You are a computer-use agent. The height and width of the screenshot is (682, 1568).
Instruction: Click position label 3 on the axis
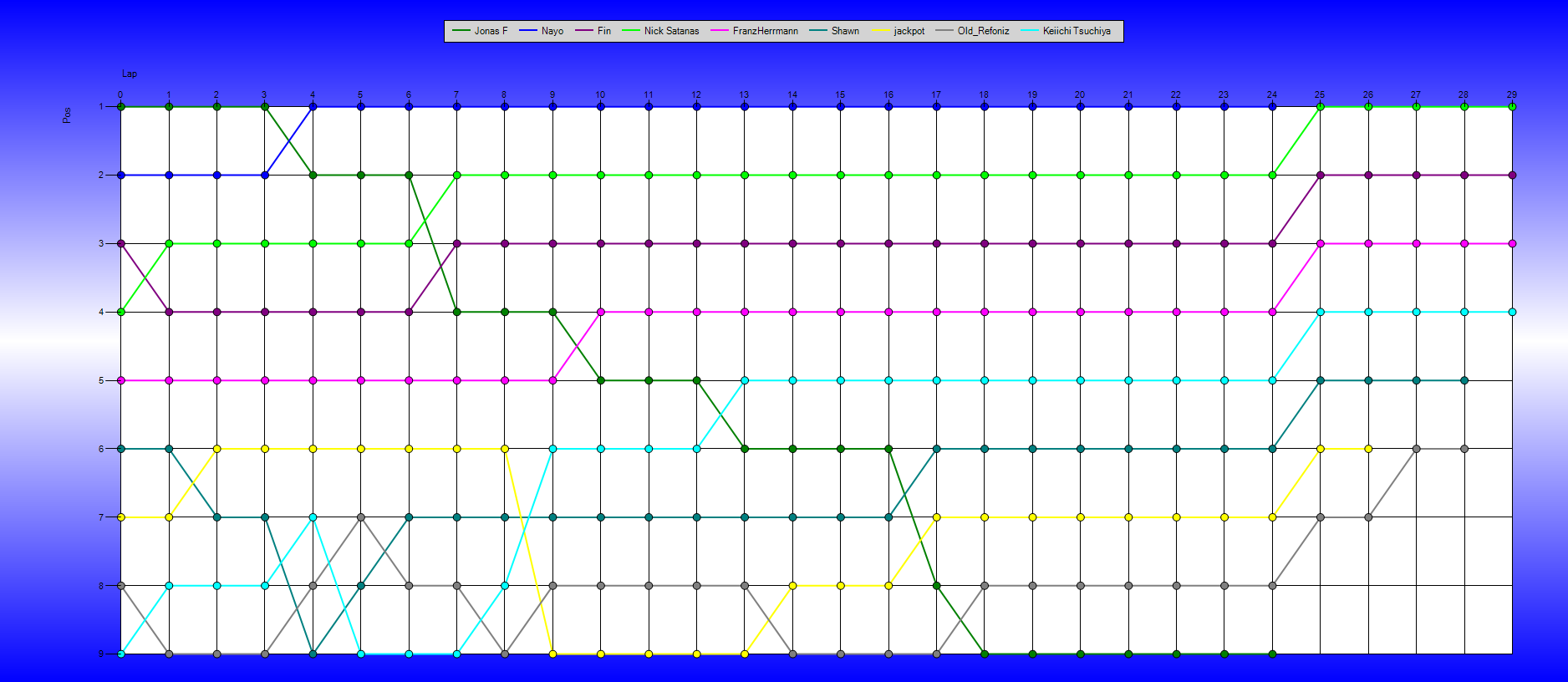click(101, 243)
